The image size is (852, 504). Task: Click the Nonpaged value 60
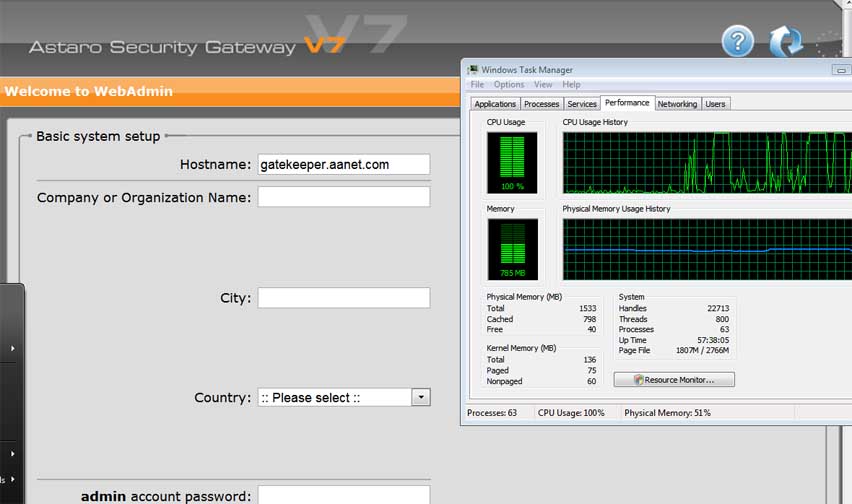tap(591, 381)
